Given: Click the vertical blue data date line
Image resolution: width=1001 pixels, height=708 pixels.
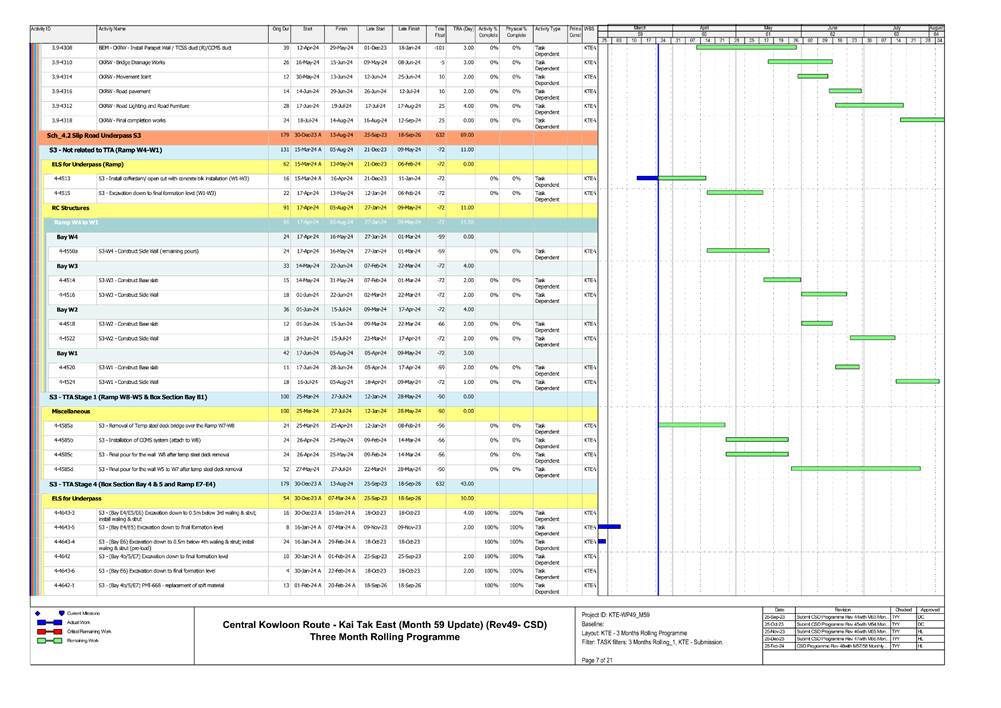Looking at the screenshot, I should click(x=658, y=300).
